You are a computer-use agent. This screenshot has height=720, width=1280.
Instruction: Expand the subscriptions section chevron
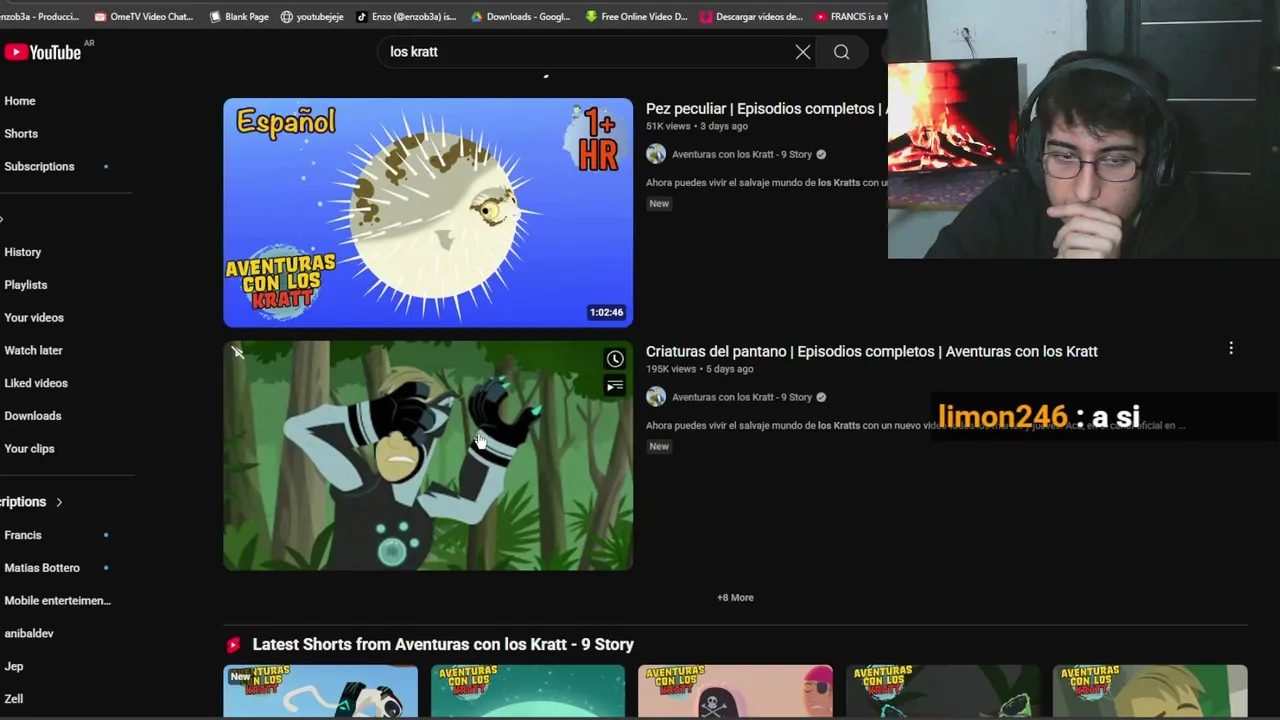click(x=59, y=502)
